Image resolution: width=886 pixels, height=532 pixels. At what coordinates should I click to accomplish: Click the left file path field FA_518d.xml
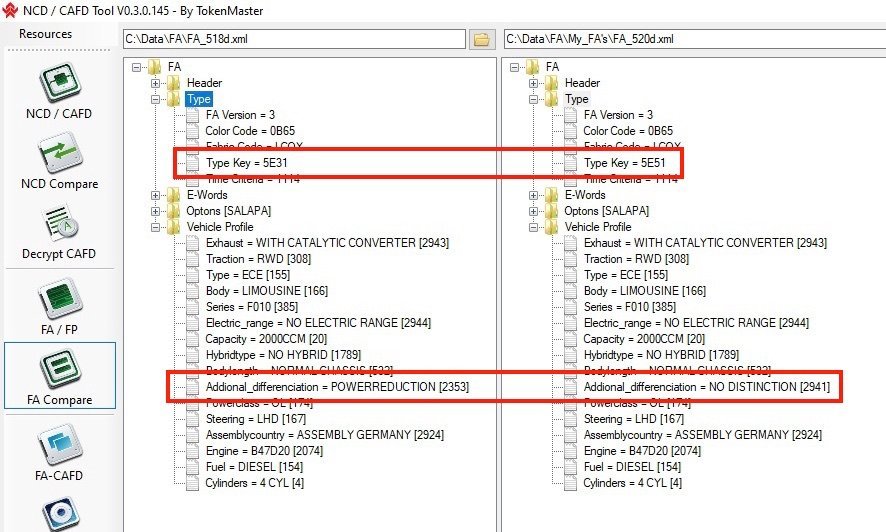(x=293, y=39)
